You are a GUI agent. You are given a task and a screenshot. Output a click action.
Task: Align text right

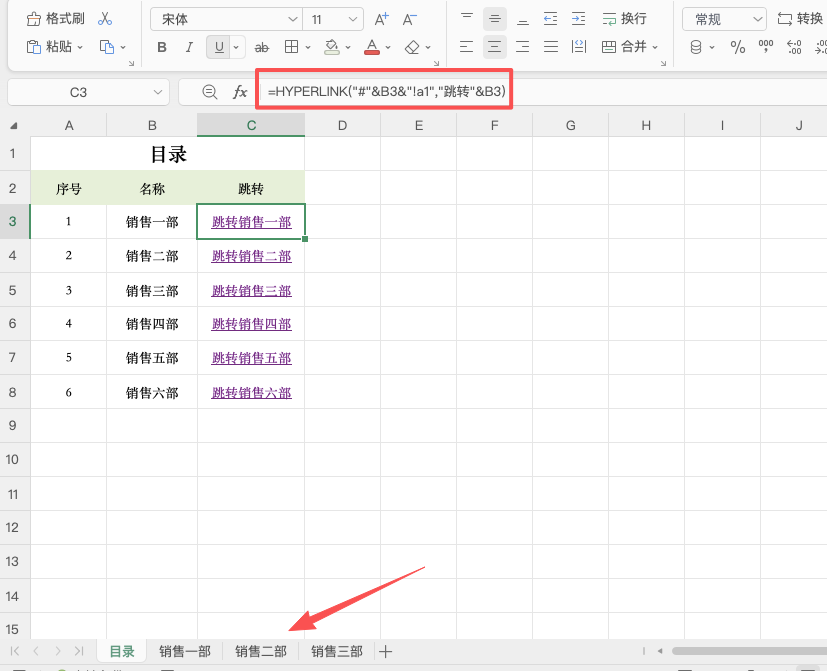pyautogui.click(x=523, y=47)
